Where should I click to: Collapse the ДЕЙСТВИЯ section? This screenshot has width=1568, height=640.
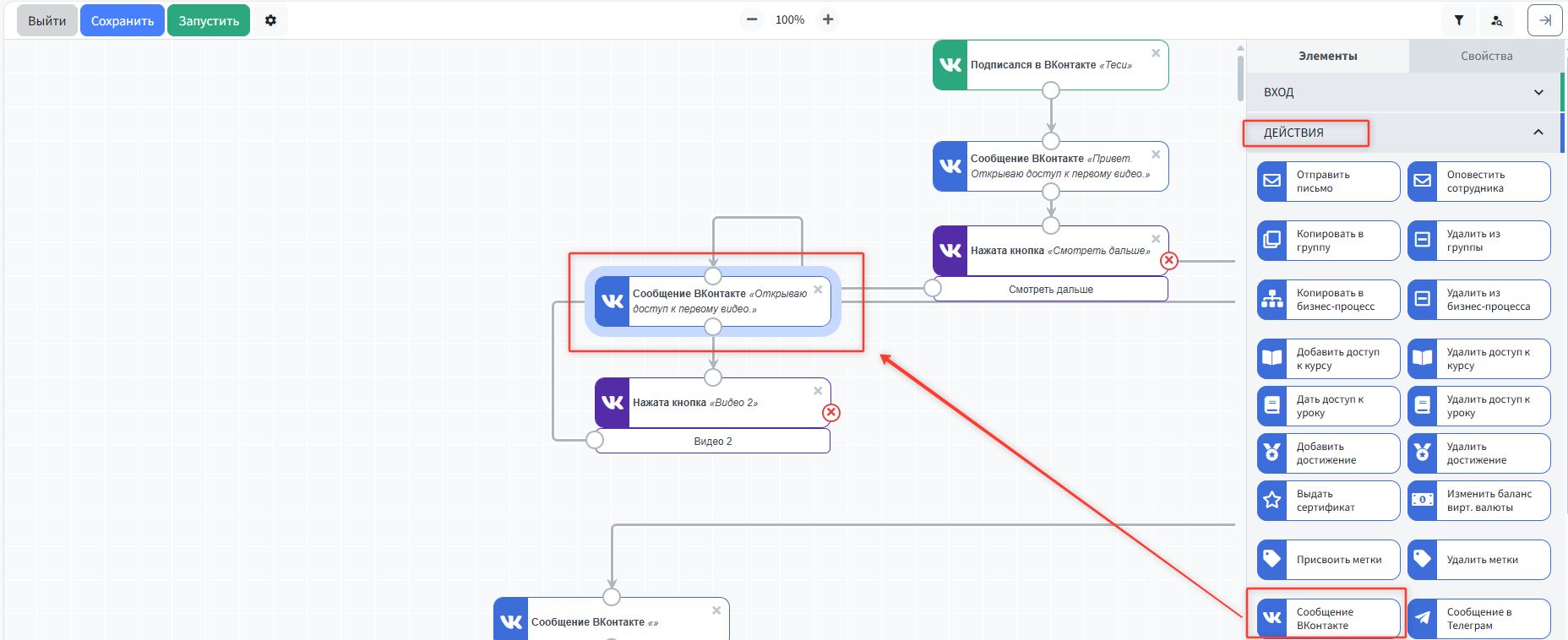pyautogui.click(x=1538, y=133)
